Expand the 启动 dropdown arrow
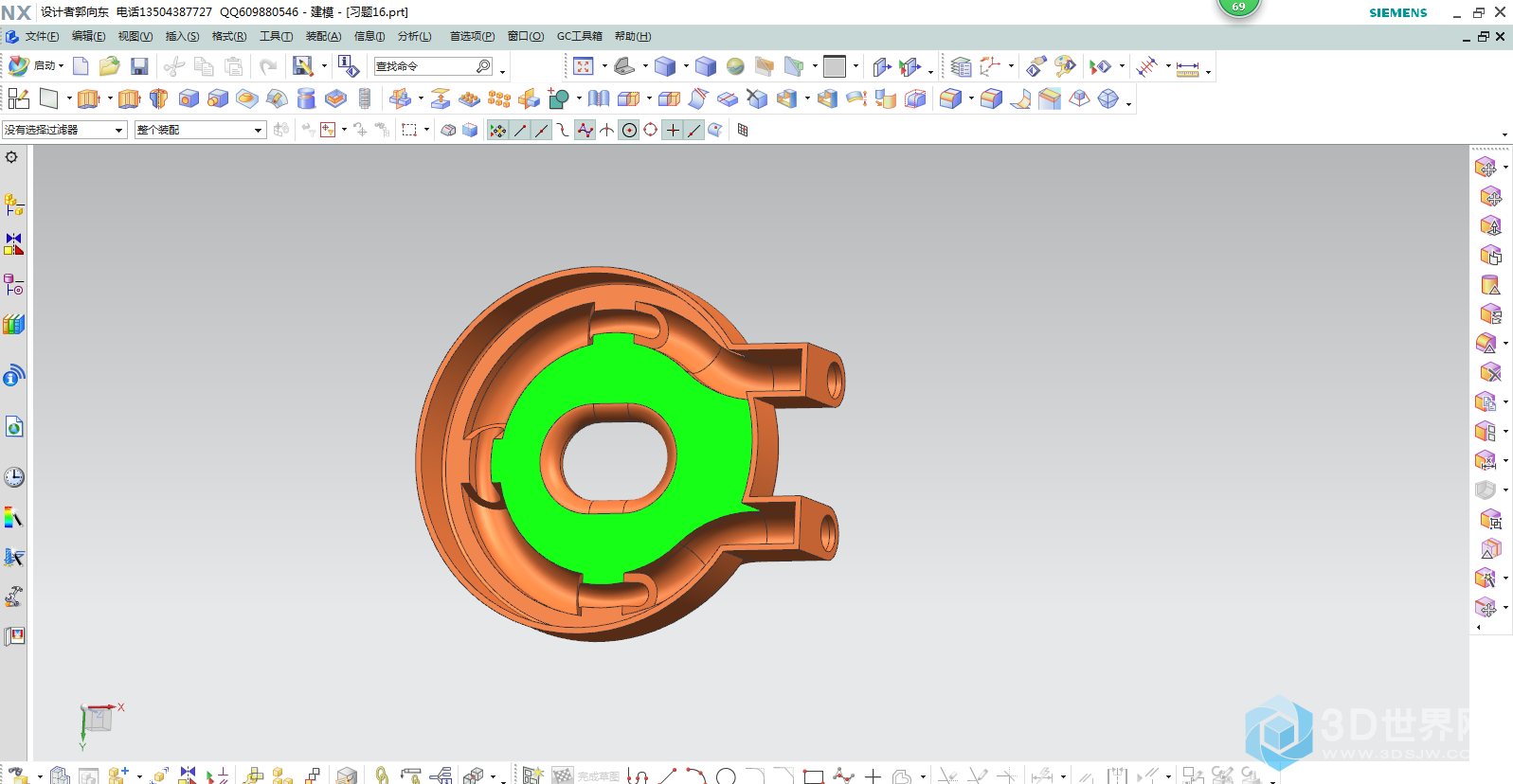Image resolution: width=1513 pixels, height=784 pixels. 62,66
